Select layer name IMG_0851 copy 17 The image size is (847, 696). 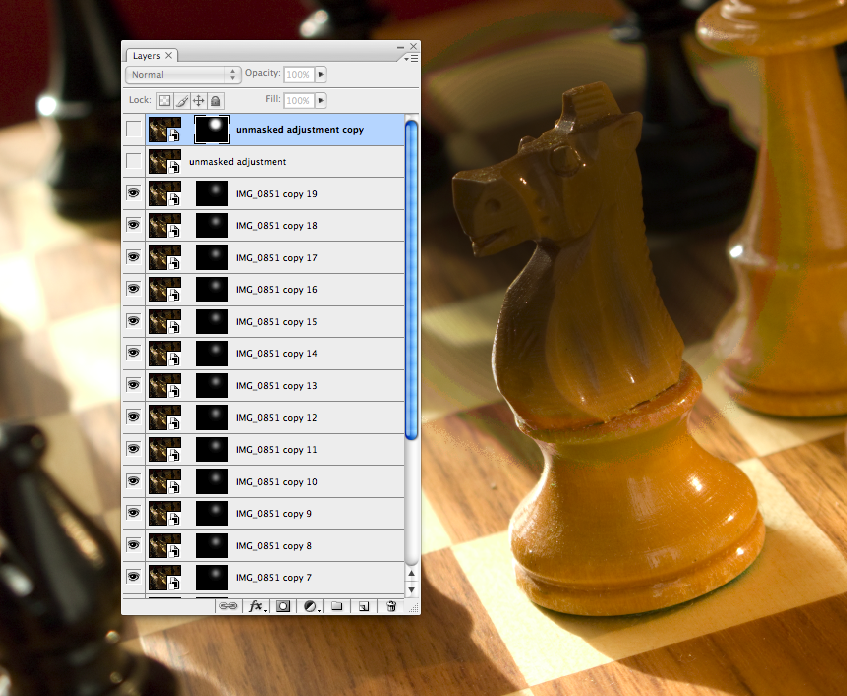[277, 258]
